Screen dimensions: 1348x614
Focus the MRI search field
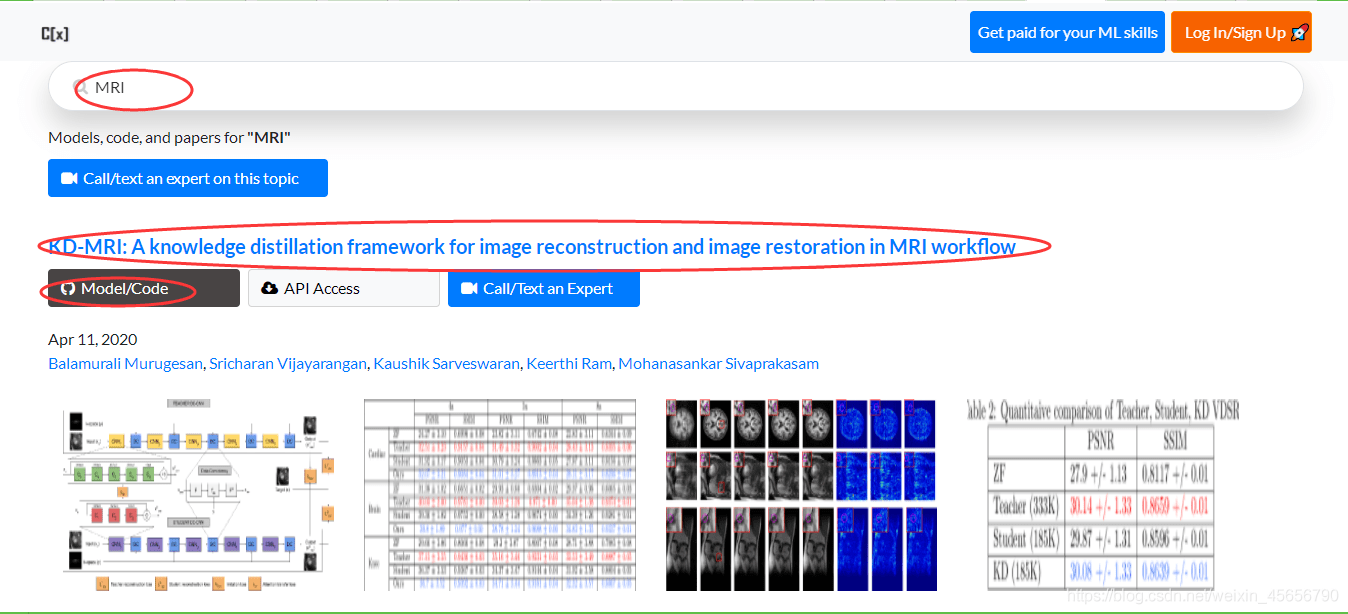(676, 87)
